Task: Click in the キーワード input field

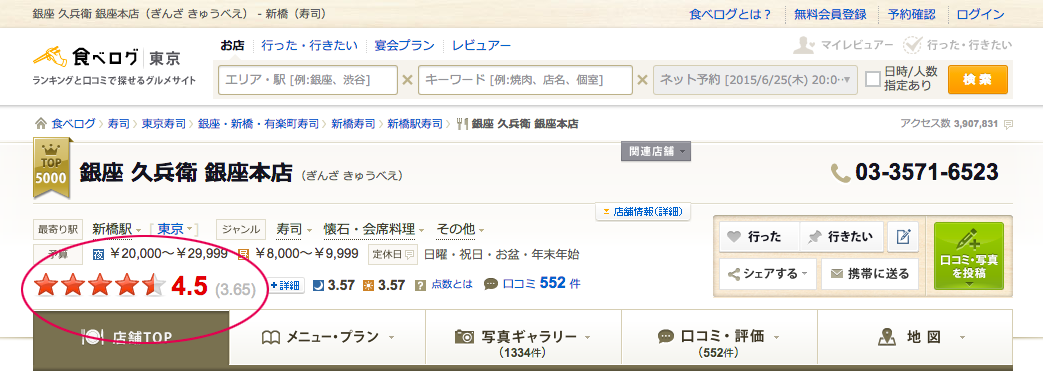Action: pos(525,80)
